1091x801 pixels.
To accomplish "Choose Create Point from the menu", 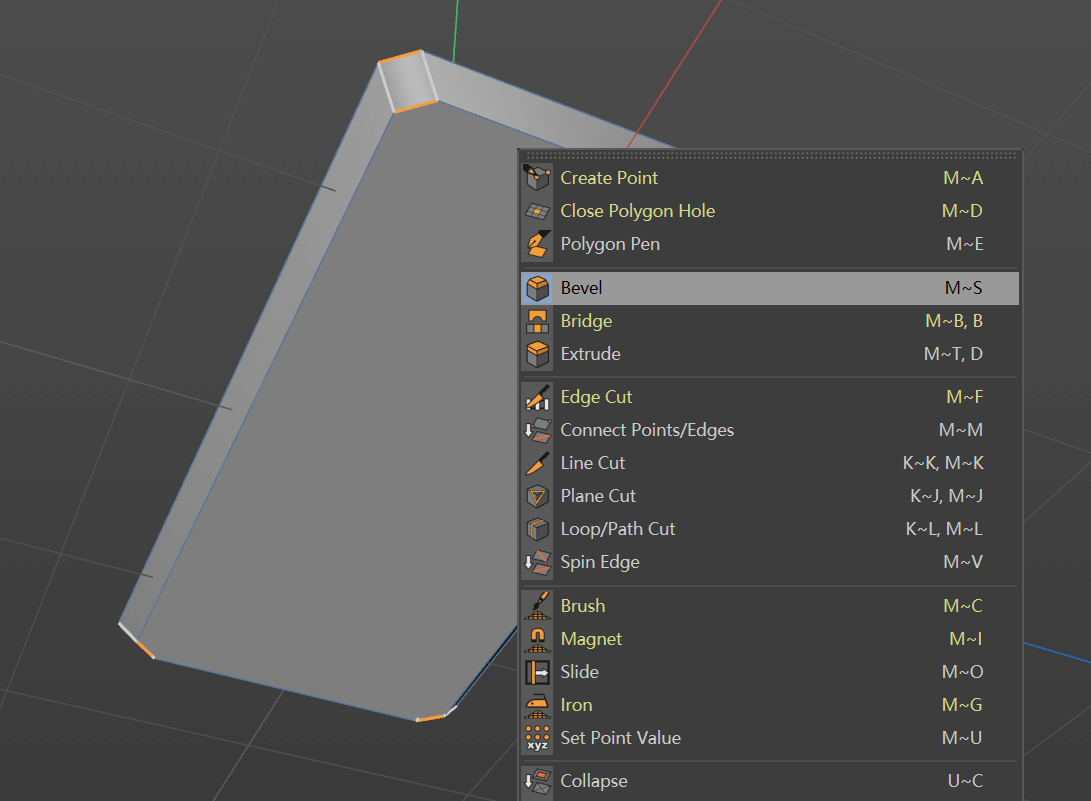I will pos(770,178).
